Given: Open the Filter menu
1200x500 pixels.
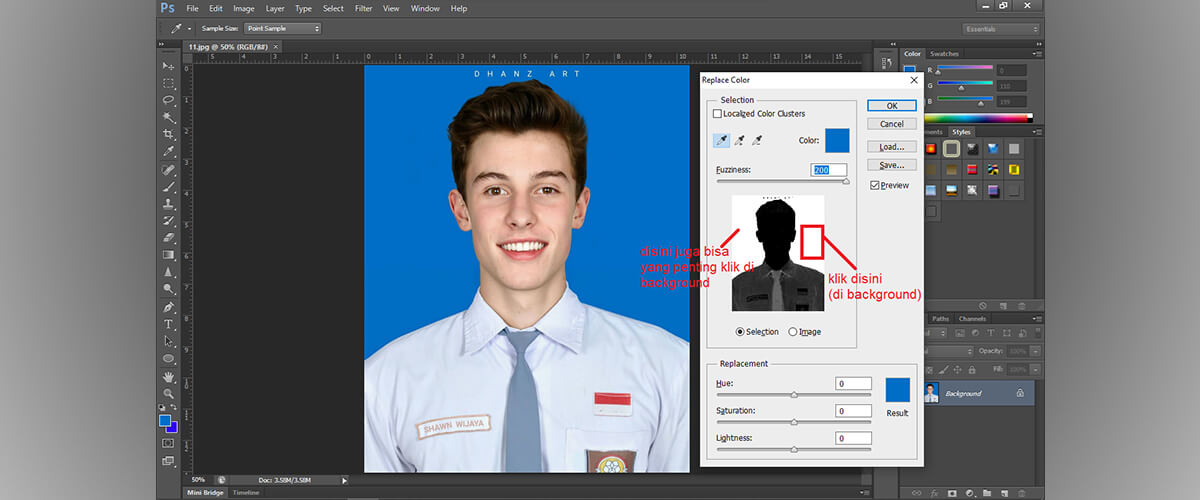Looking at the screenshot, I should point(363,9).
